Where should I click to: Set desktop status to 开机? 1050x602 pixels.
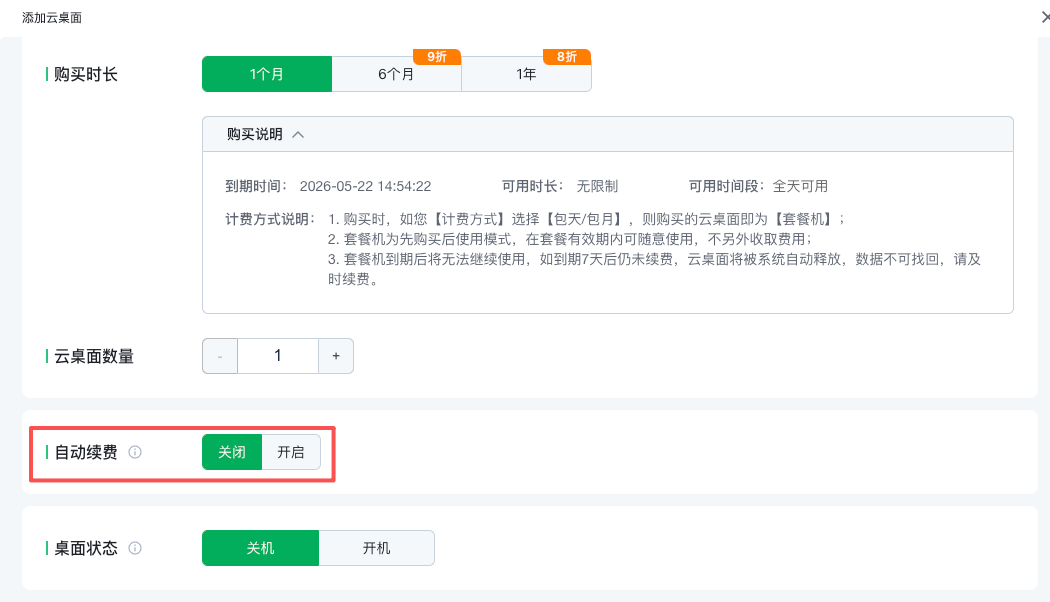(377, 548)
